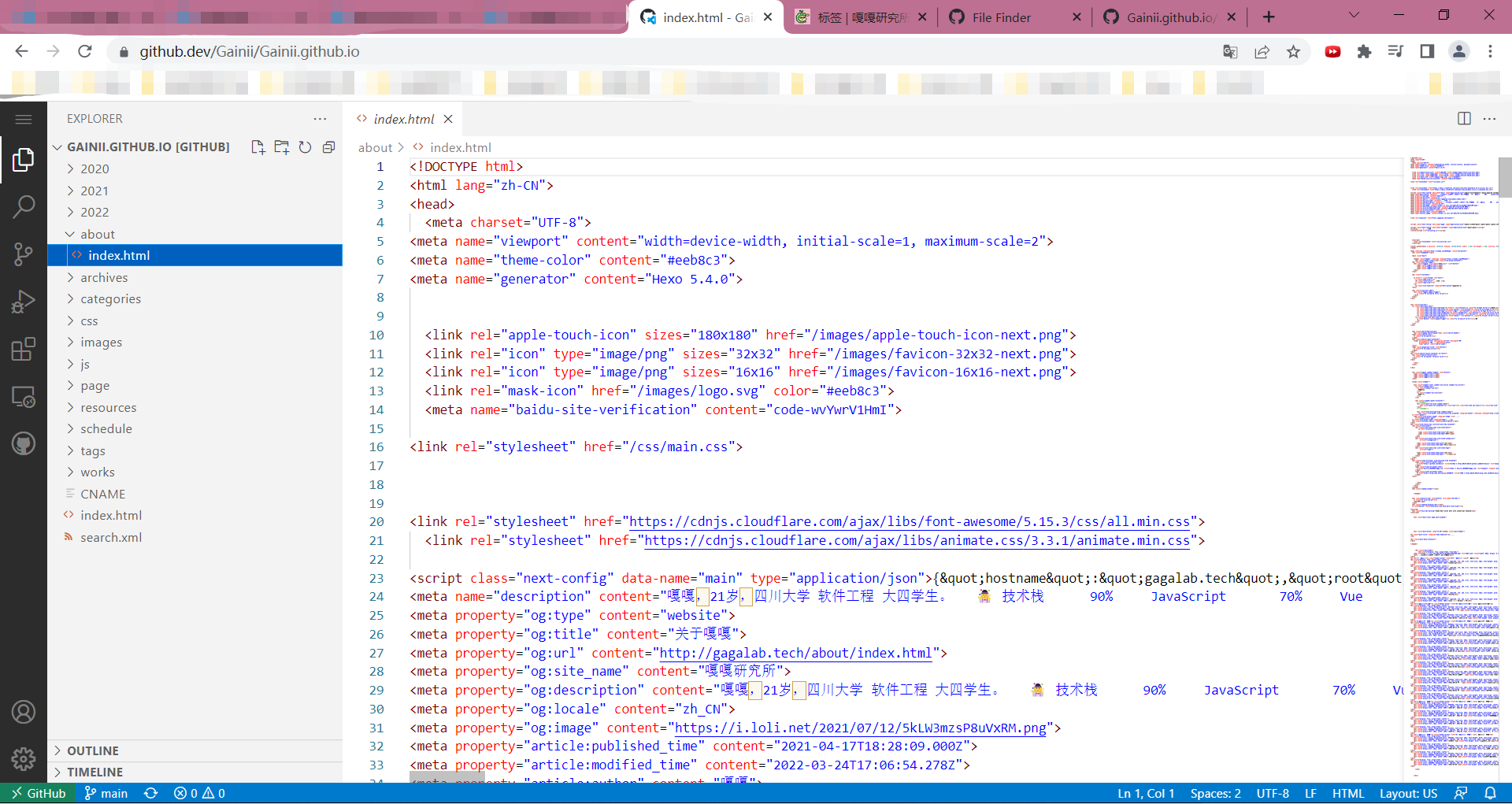Select the index.html editor tab

(x=402, y=119)
